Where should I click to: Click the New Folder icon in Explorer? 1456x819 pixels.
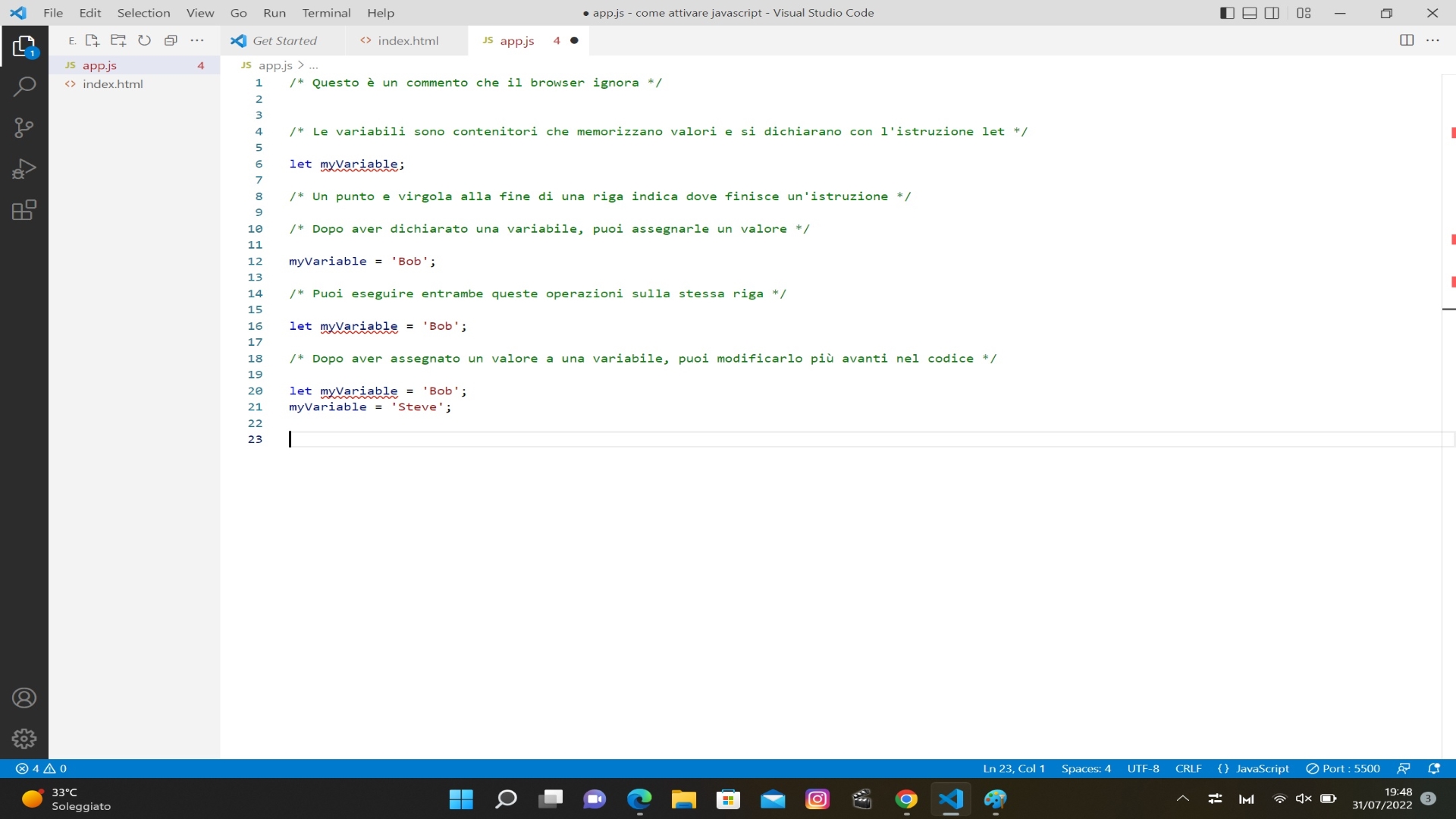click(x=118, y=40)
